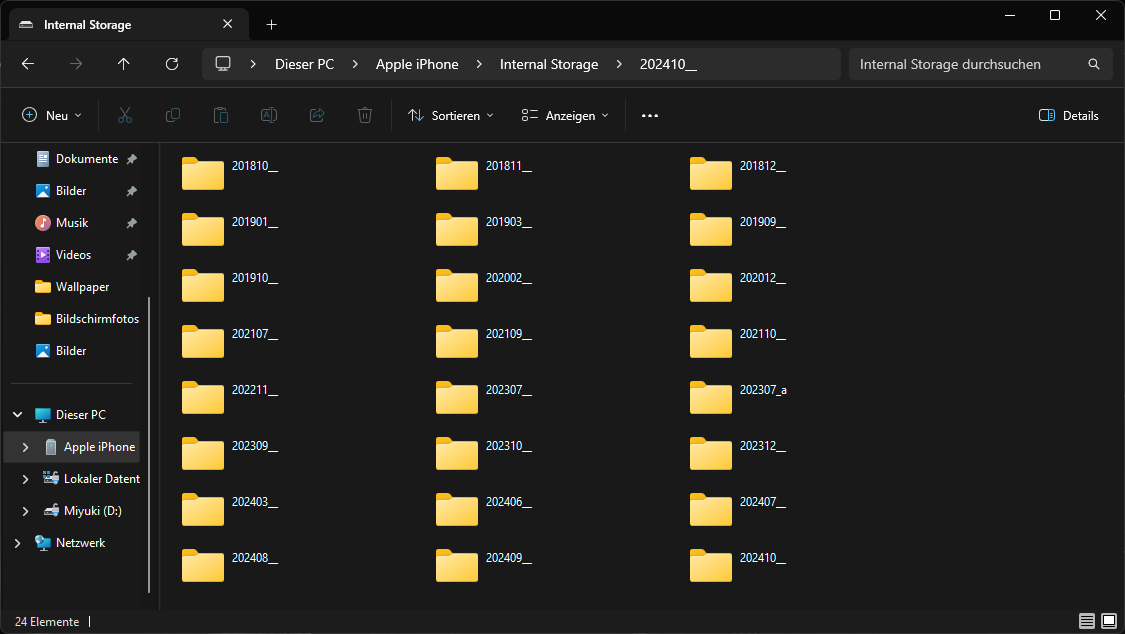Screen dimensions: 1125x634
Task: Switch to details view in status bar
Action: point(1086,621)
